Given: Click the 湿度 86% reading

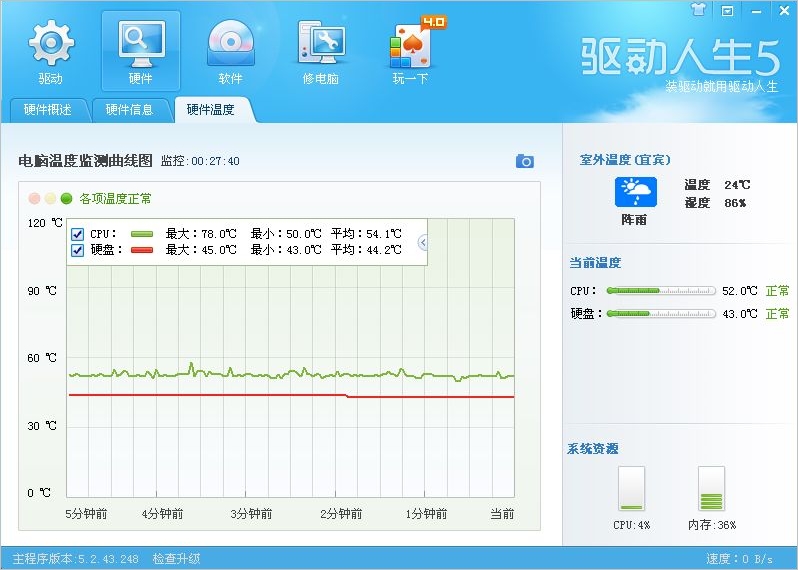Looking at the screenshot, I should (716, 203).
